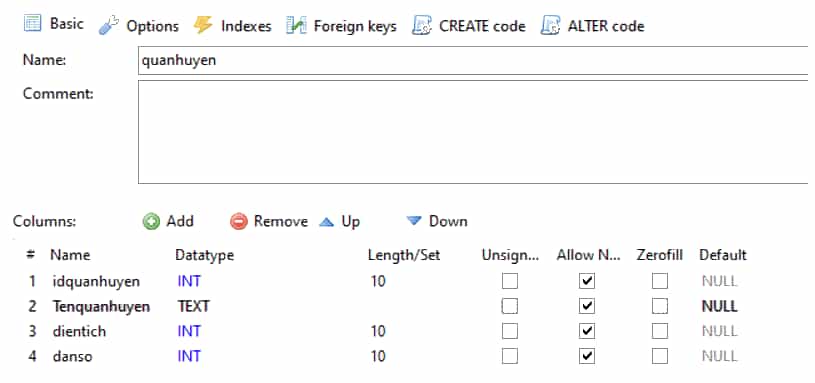Enable Zerofill for danso column
This screenshot has width=815, height=383.
tap(660, 356)
